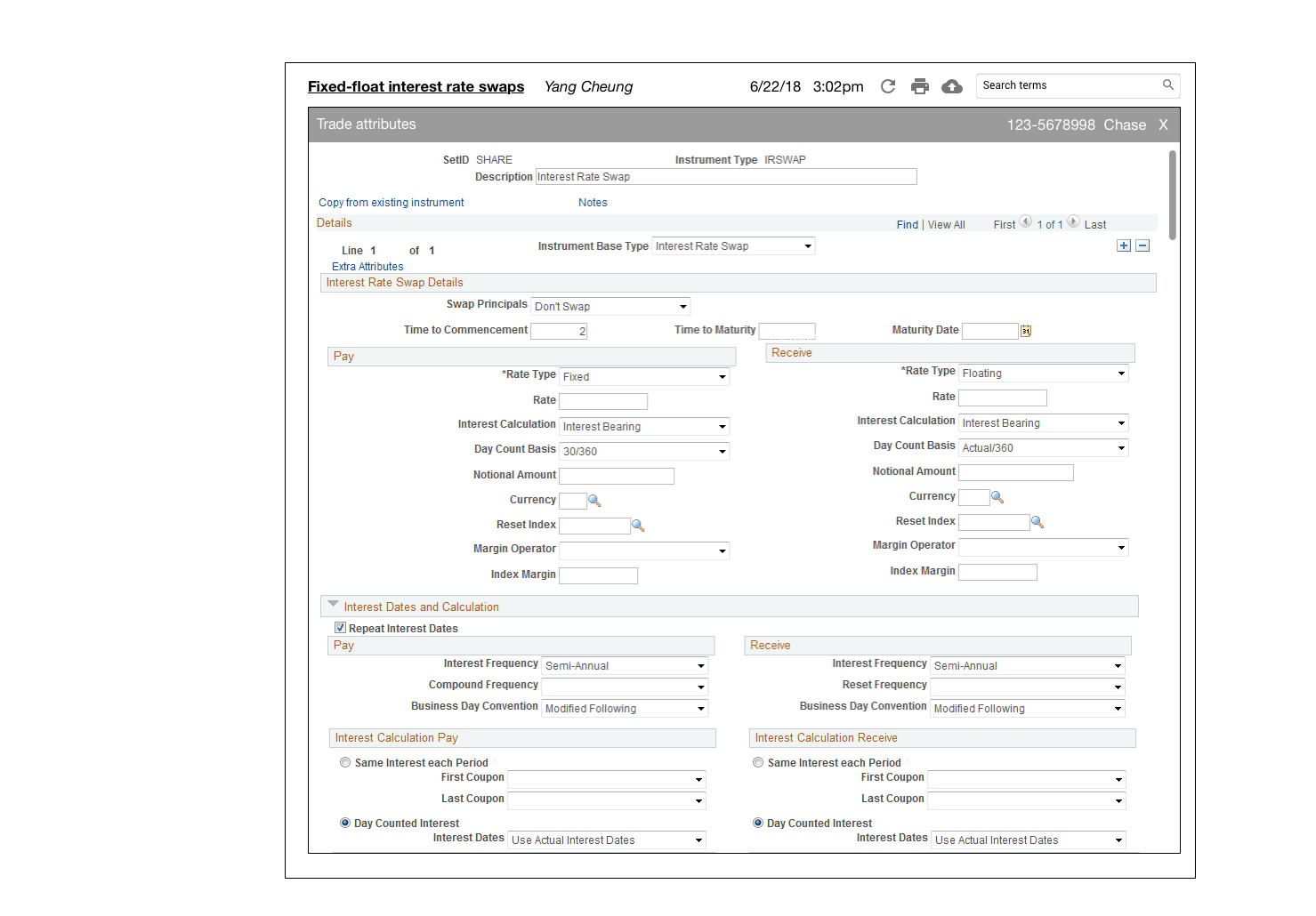Image resolution: width=1316 pixels, height=916 pixels.
Task: Select Receive Same Interest each Period radio
Action: click(758, 762)
